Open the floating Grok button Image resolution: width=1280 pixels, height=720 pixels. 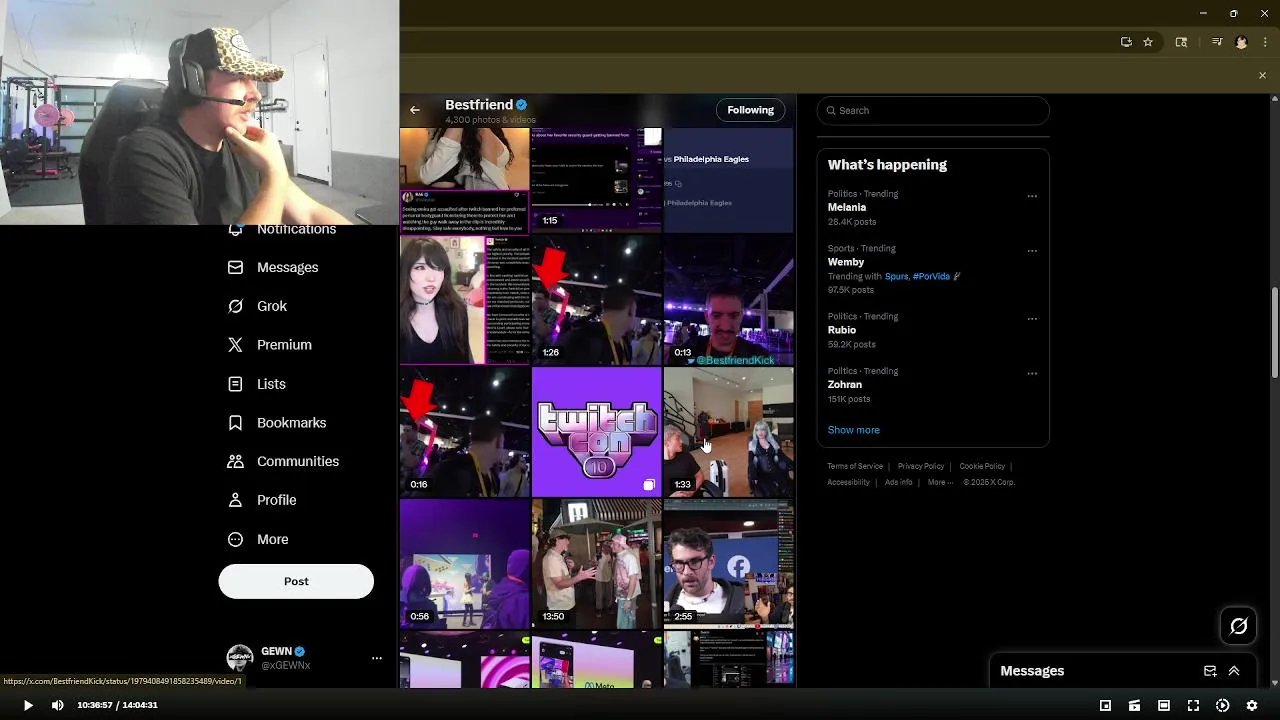pyautogui.click(x=1238, y=626)
